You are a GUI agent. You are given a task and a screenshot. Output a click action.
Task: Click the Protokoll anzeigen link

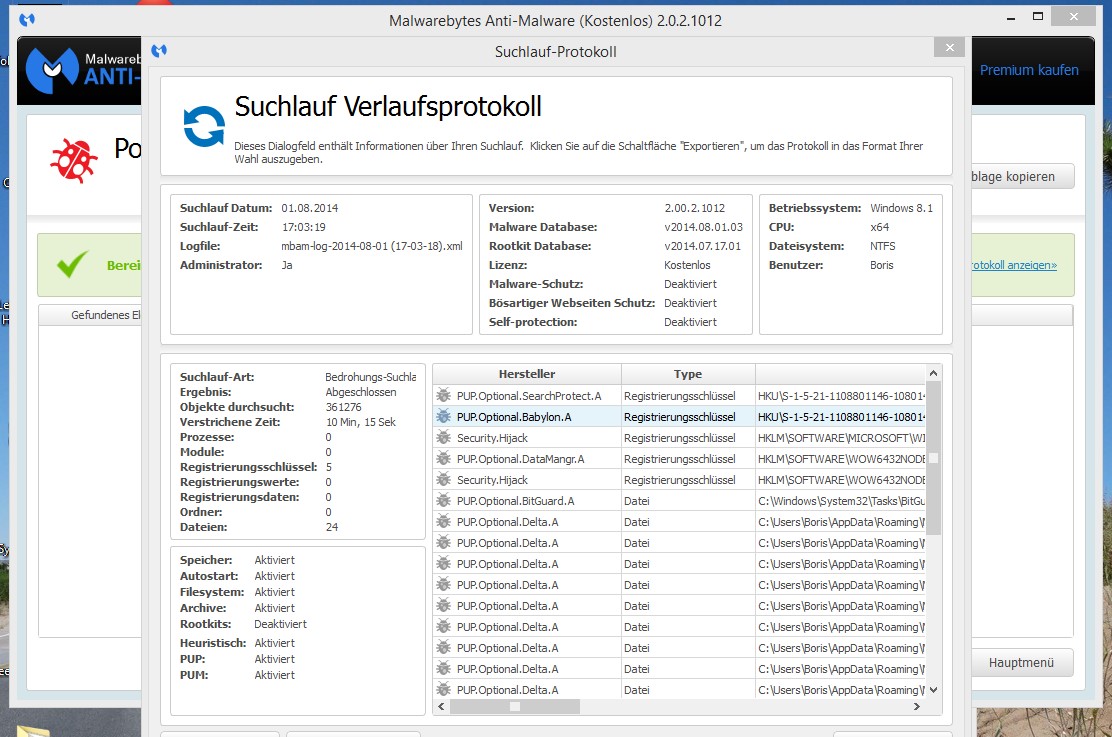[1012, 265]
